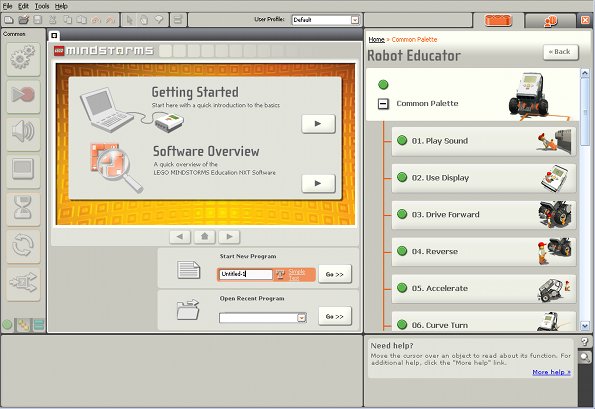
Task: Open the More help link
Action: (551, 372)
